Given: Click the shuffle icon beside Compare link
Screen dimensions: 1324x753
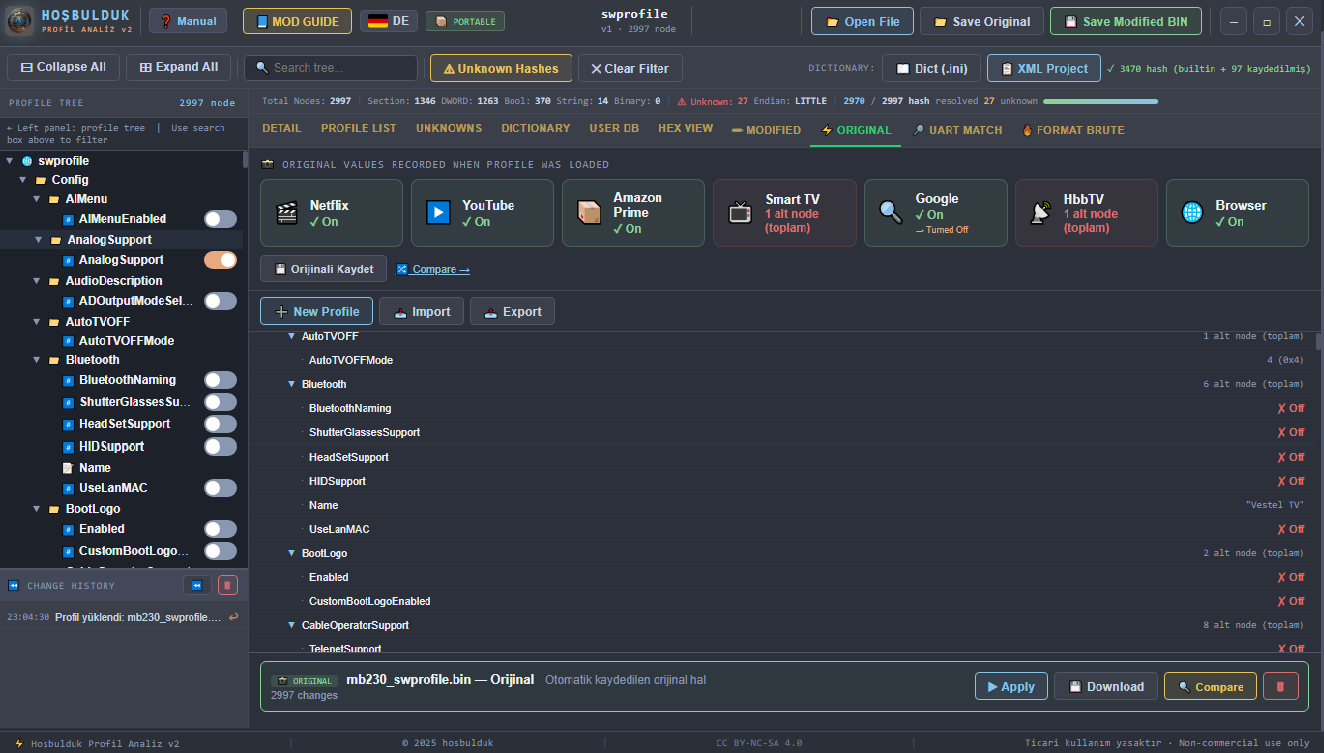Looking at the screenshot, I should tap(402, 269).
